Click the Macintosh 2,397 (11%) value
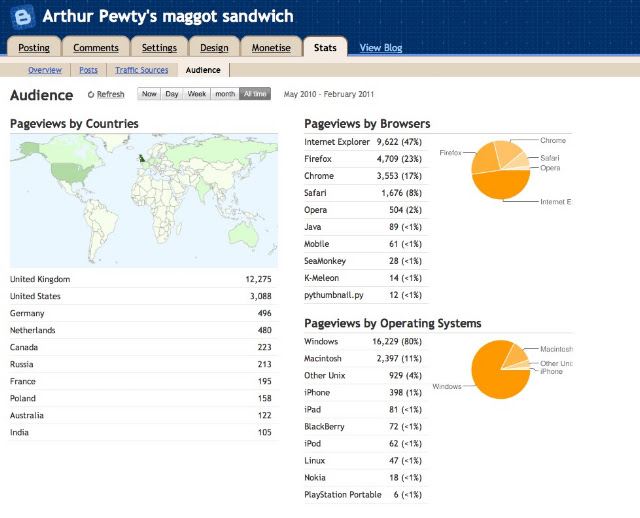640x518 pixels. (x=399, y=359)
